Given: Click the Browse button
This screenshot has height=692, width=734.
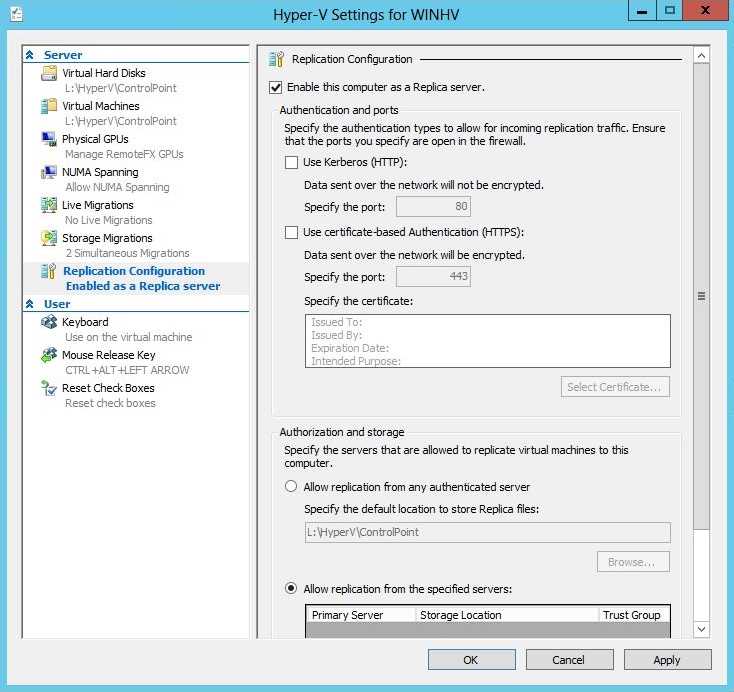Looking at the screenshot, I should tap(633, 562).
